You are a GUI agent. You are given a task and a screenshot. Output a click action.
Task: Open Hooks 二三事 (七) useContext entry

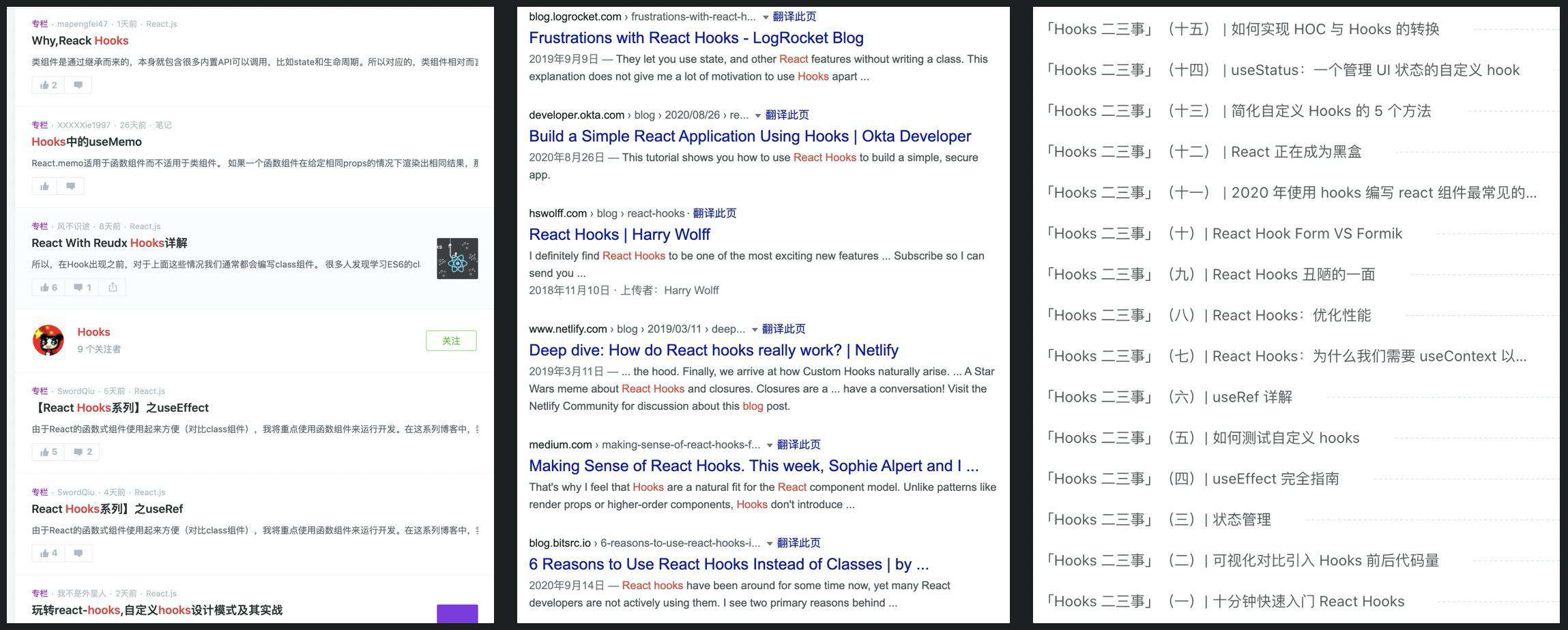[x=1286, y=356]
